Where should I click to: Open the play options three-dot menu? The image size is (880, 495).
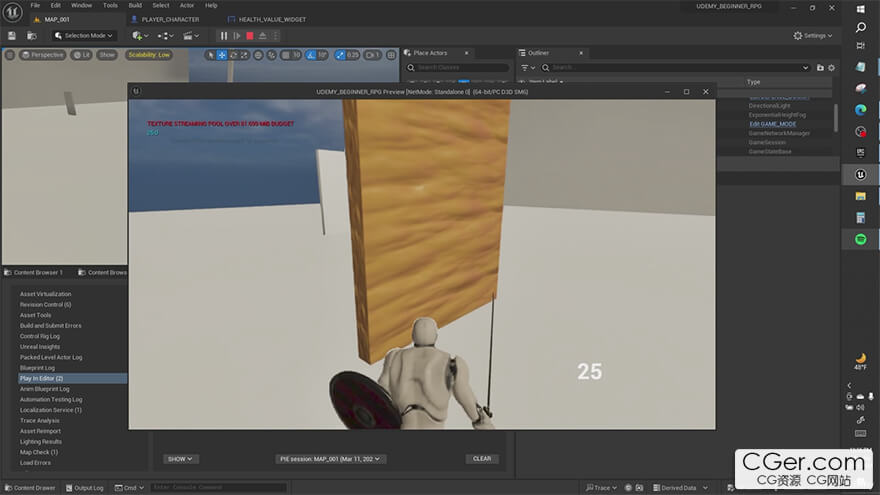[275, 36]
